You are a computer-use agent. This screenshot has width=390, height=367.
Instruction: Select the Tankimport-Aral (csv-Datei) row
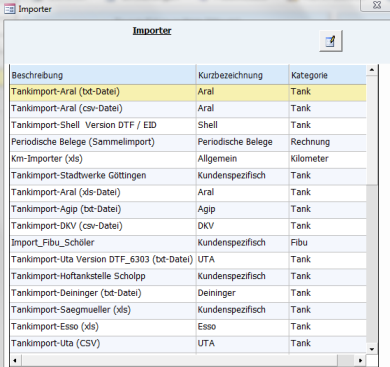pyautogui.click(x=188, y=108)
